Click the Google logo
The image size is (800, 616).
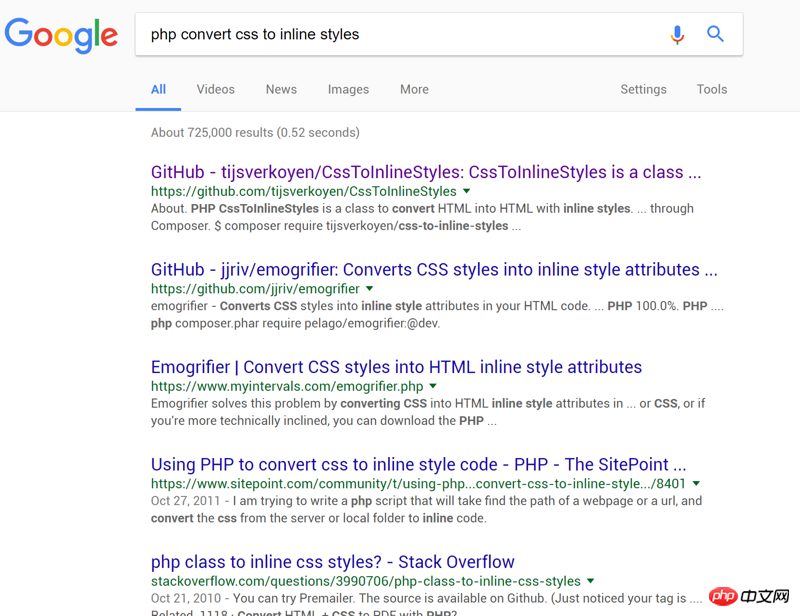(61, 35)
